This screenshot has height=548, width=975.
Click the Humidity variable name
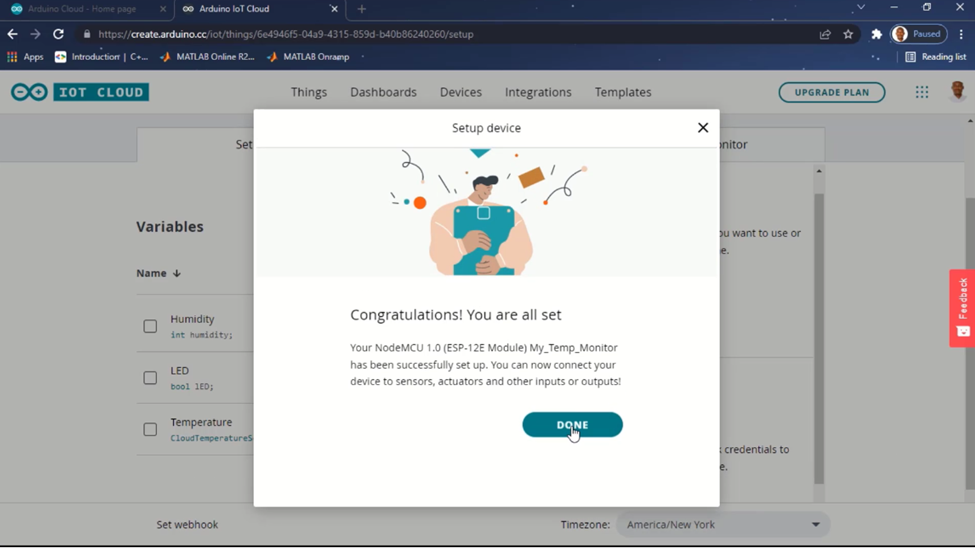(192, 319)
